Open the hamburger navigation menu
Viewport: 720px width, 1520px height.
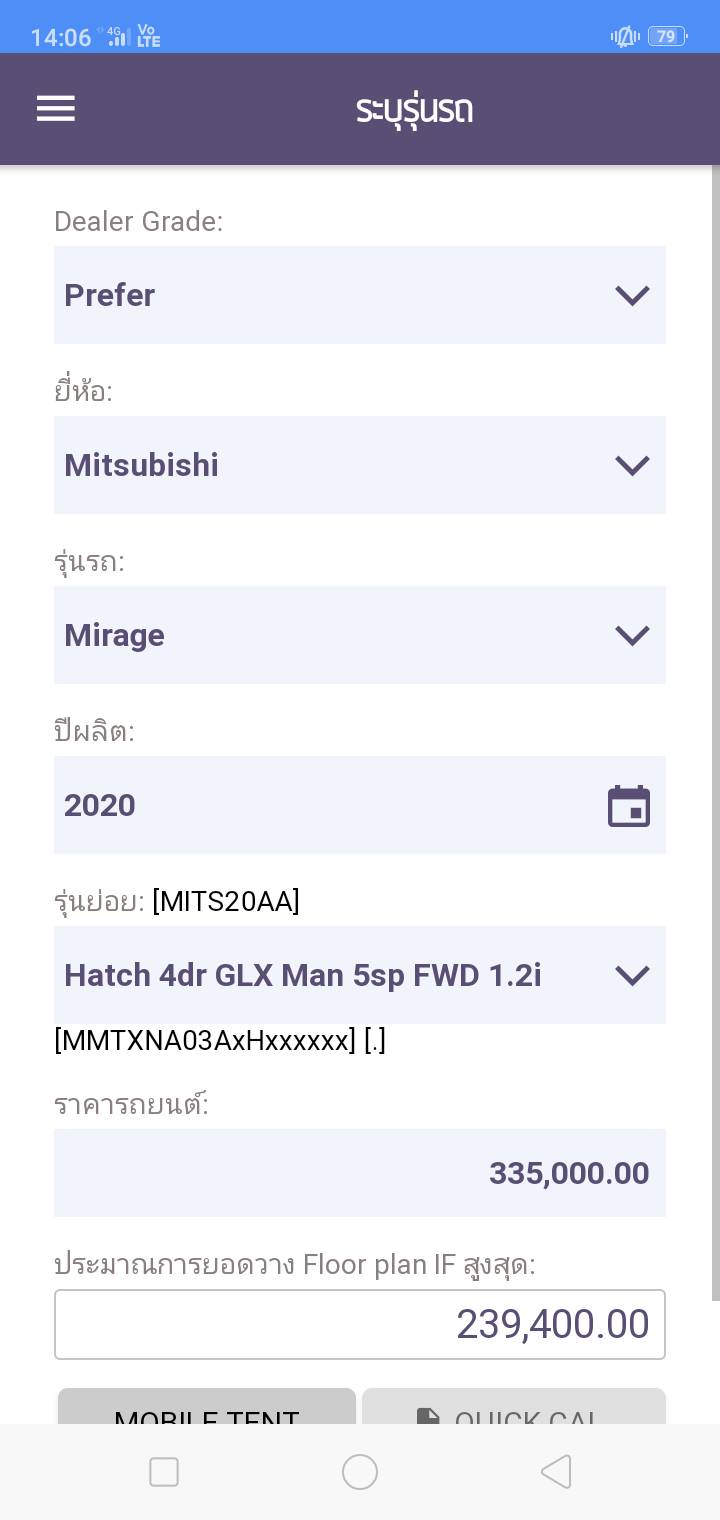[x=56, y=108]
